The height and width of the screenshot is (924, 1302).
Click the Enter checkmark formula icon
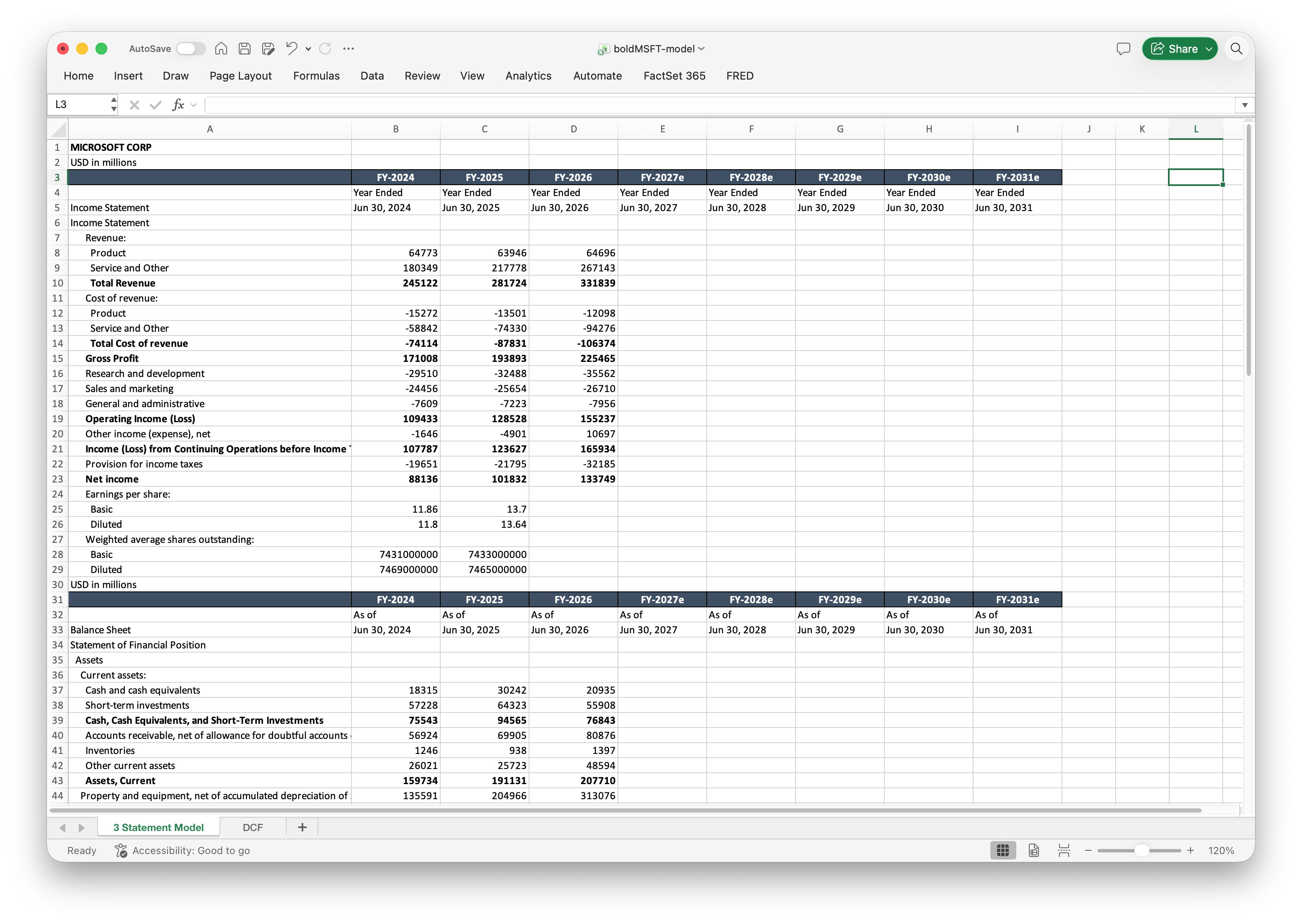[x=155, y=105]
